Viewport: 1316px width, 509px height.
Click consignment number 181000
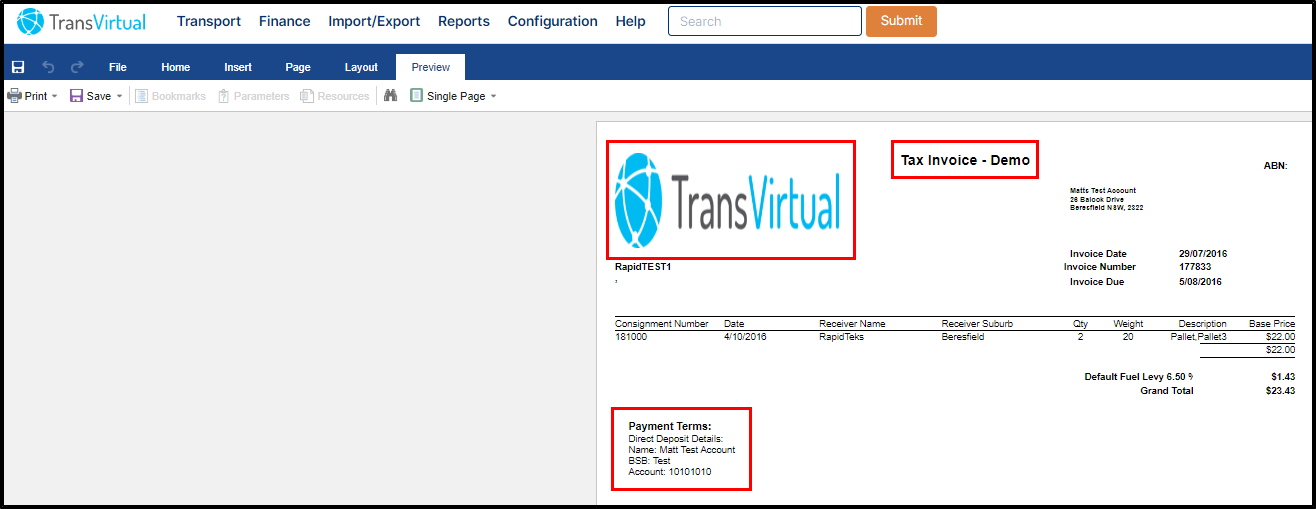(632, 337)
